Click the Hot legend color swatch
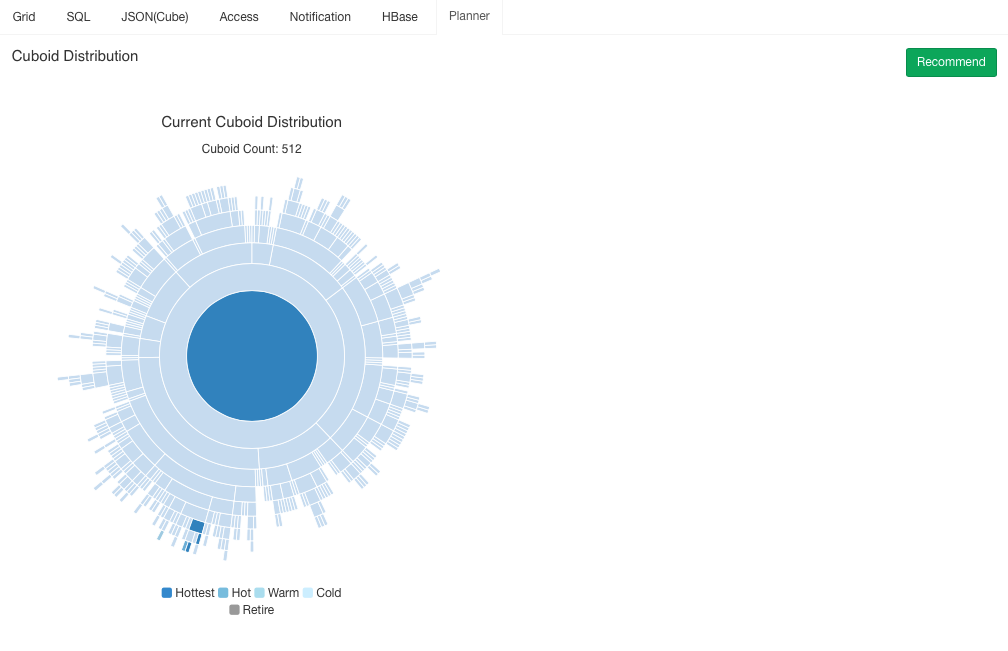The image size is (1008, 651). pyautogui.click(x=223, y=593)
